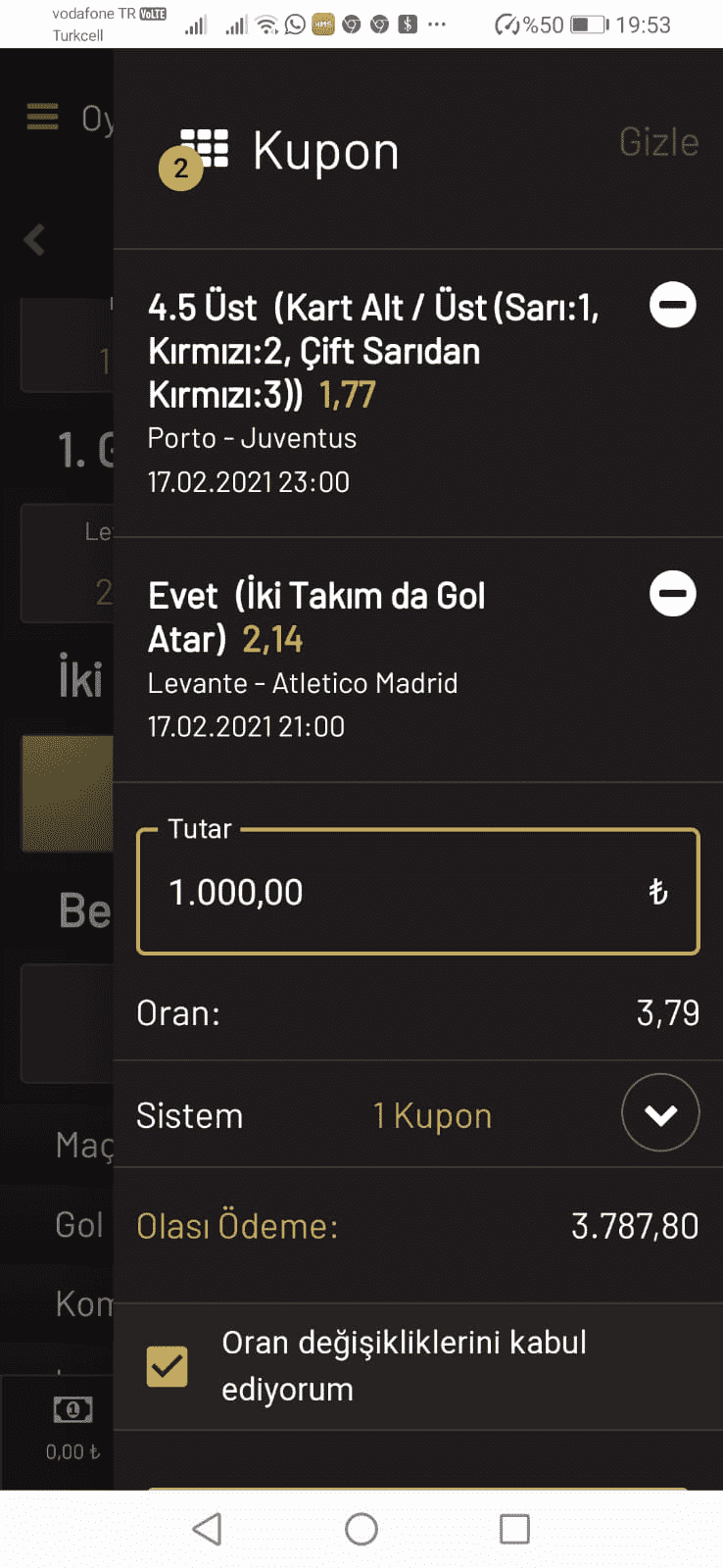
Task: Tap the back arrow on the left
Action: tap(35, 239)
